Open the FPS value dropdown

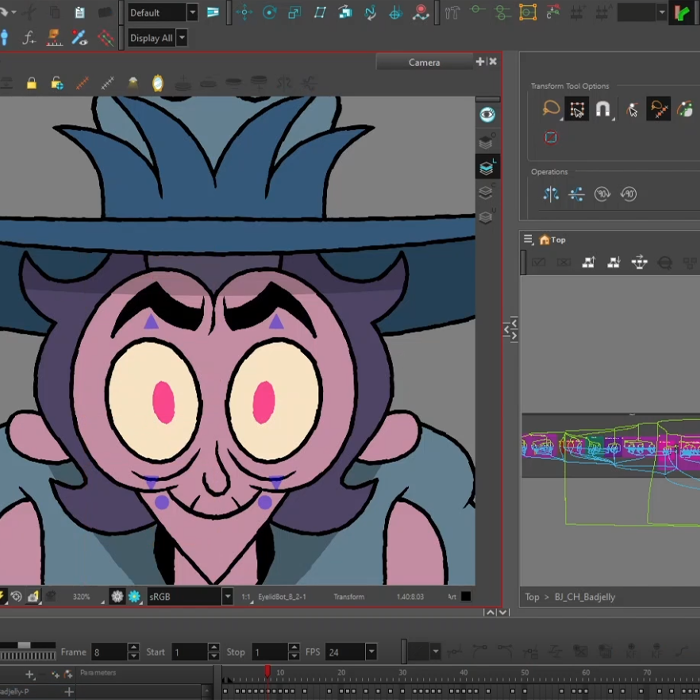pyautogui.click(x=371, y=652)
